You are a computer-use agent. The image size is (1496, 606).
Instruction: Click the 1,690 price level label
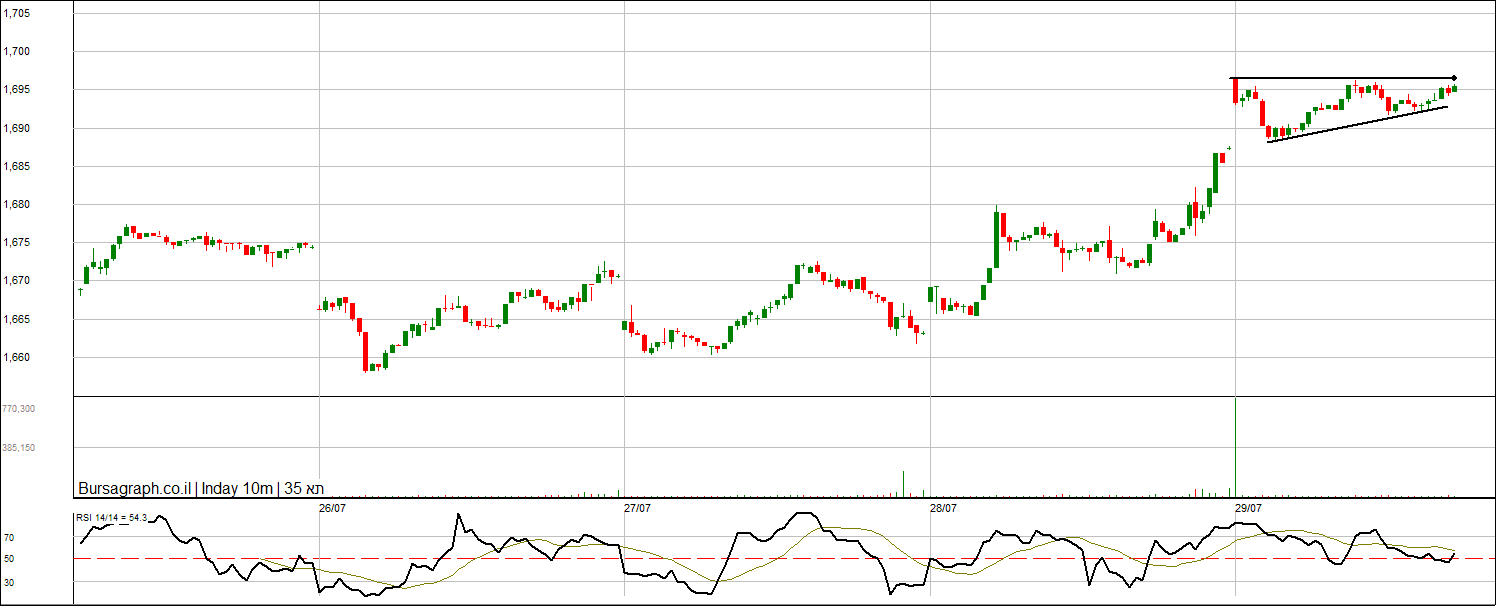(x=16, y=129)
